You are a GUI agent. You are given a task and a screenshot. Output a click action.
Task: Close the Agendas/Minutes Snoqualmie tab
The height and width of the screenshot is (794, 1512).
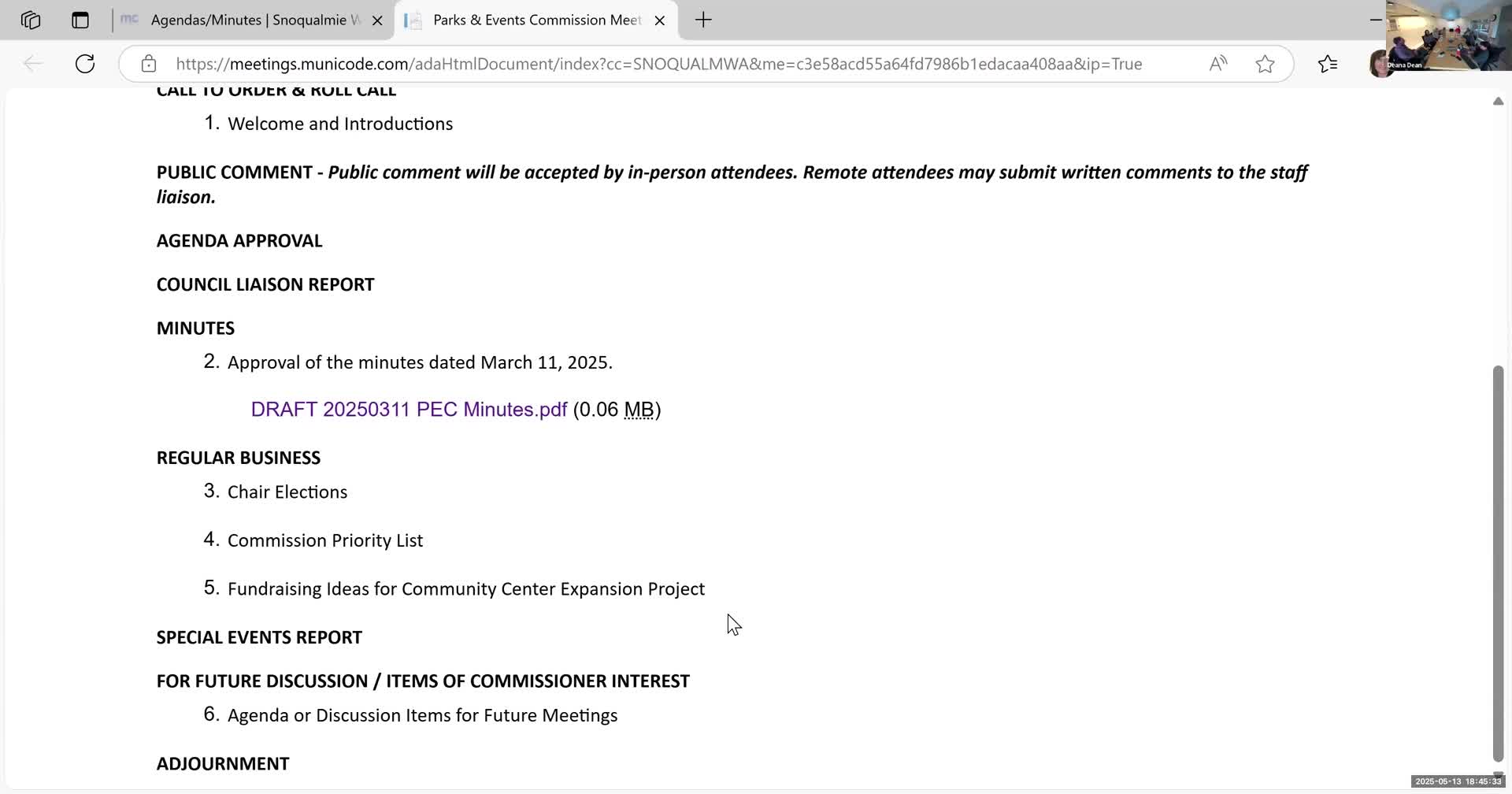click(x=377, y=20)
